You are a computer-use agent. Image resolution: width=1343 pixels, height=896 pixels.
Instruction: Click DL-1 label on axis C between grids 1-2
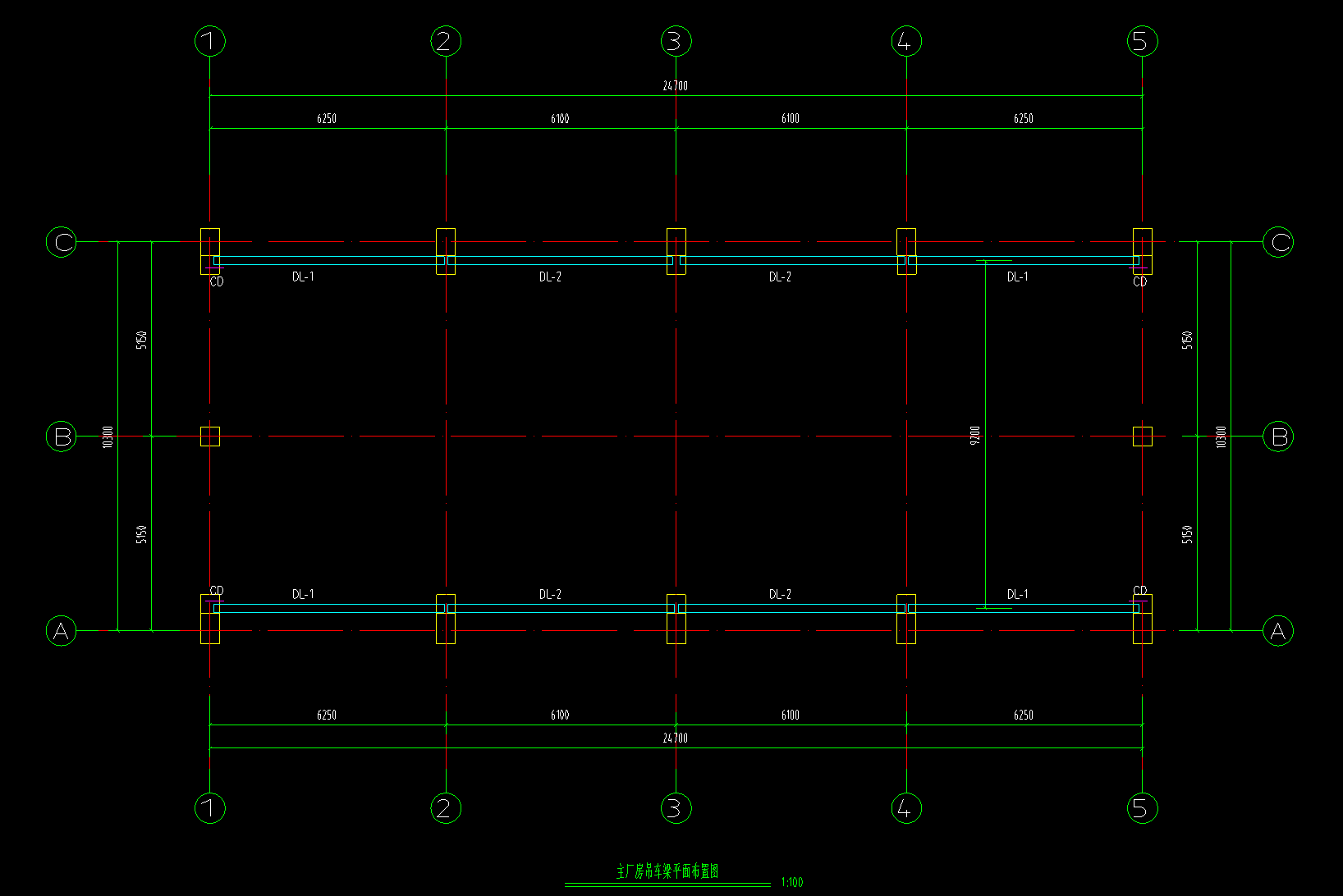pyautogui.click(x=303, y=277)
